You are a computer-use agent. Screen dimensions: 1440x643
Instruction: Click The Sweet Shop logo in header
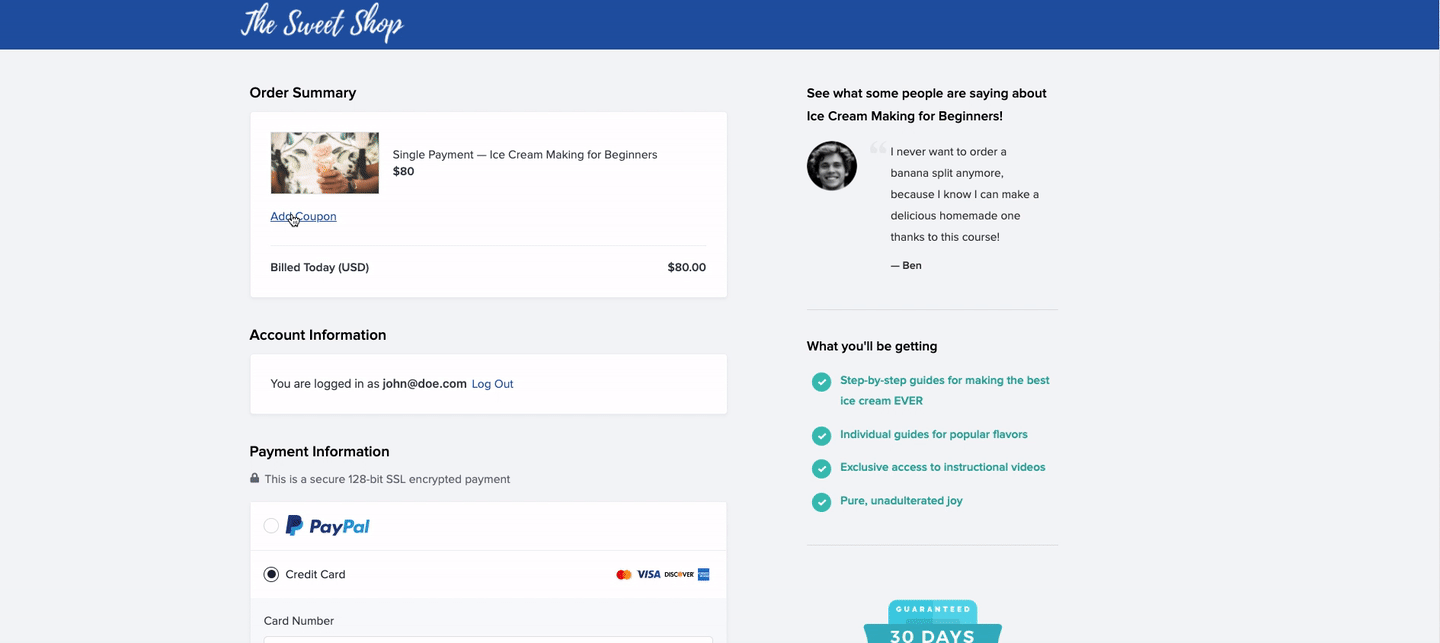click(x=322, y=22)
